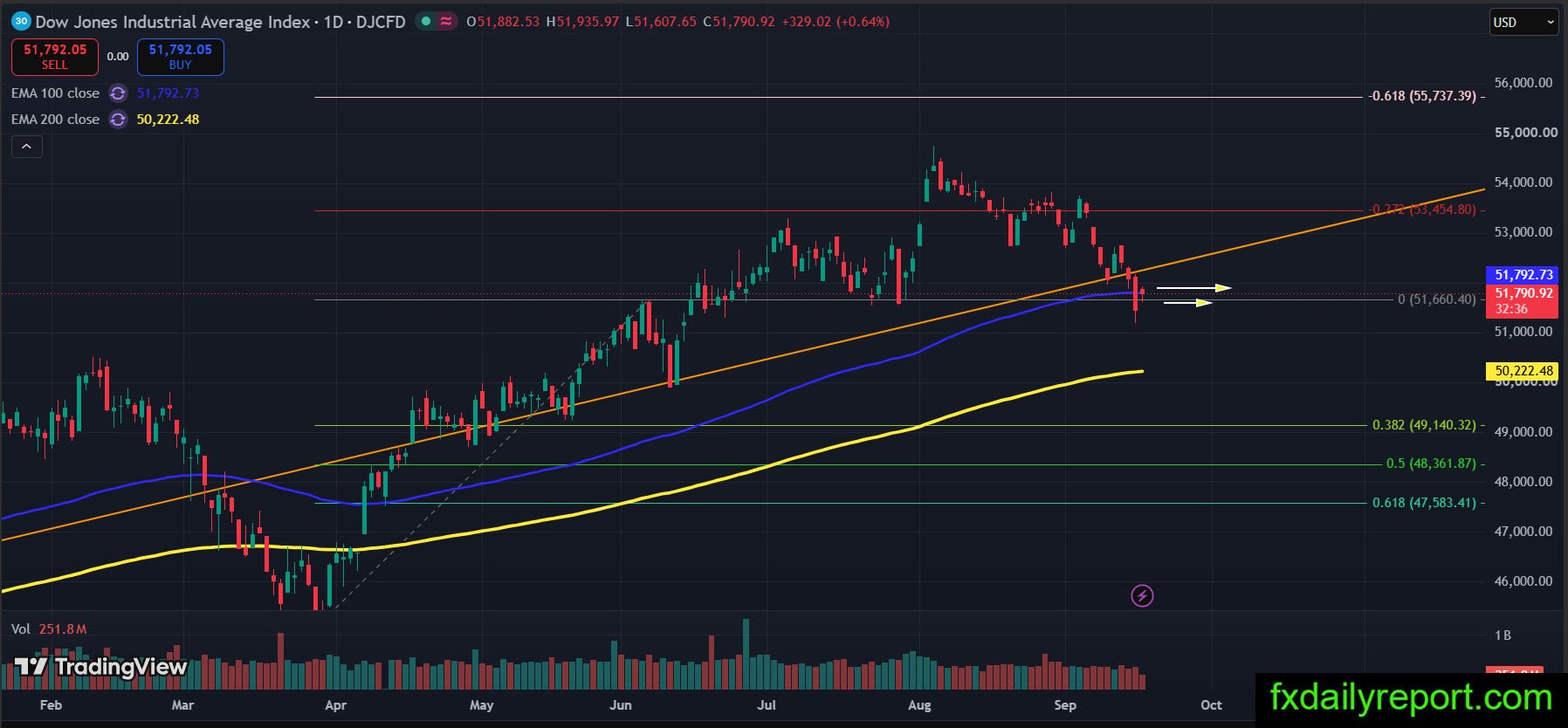Screen dimensions: 1568x728
Task: Click the 51,792.05 BUY button
Action: point(181,57)
